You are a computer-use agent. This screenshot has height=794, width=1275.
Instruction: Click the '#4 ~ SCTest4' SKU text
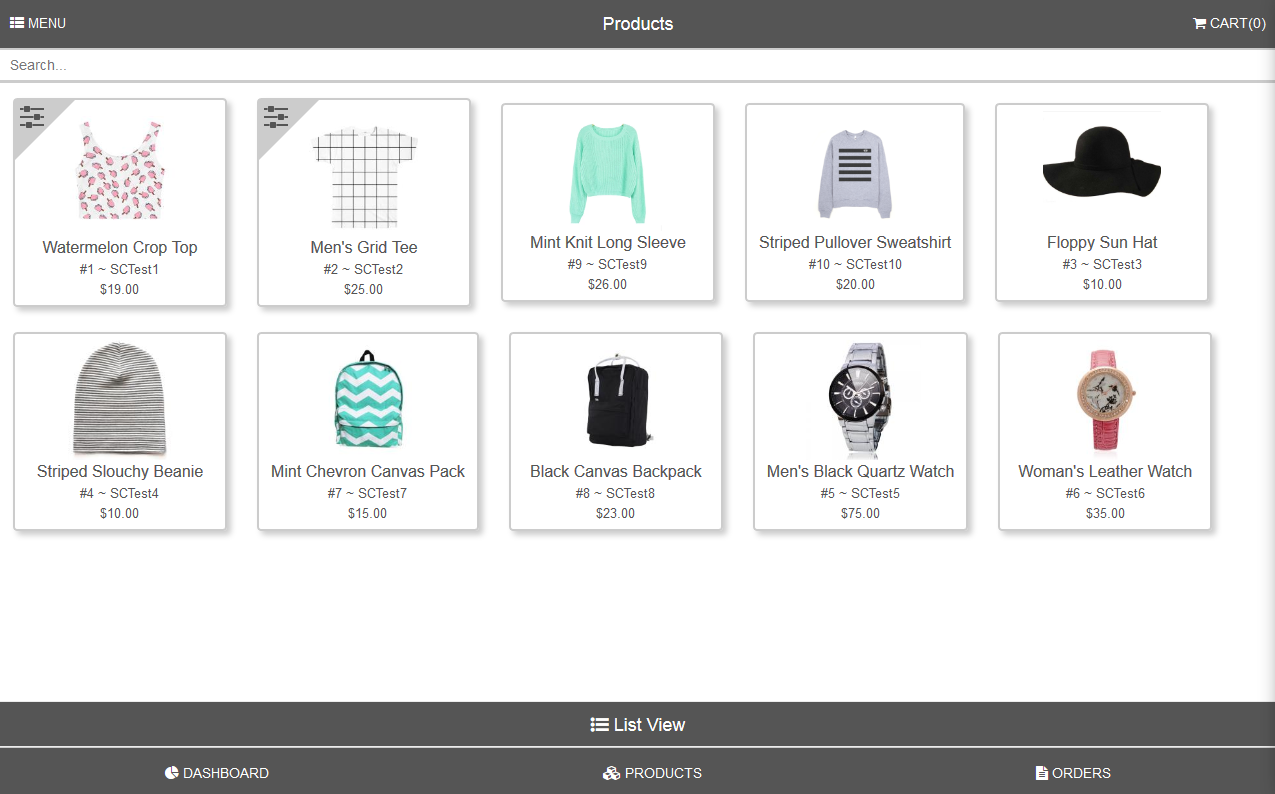coord(120,493)
